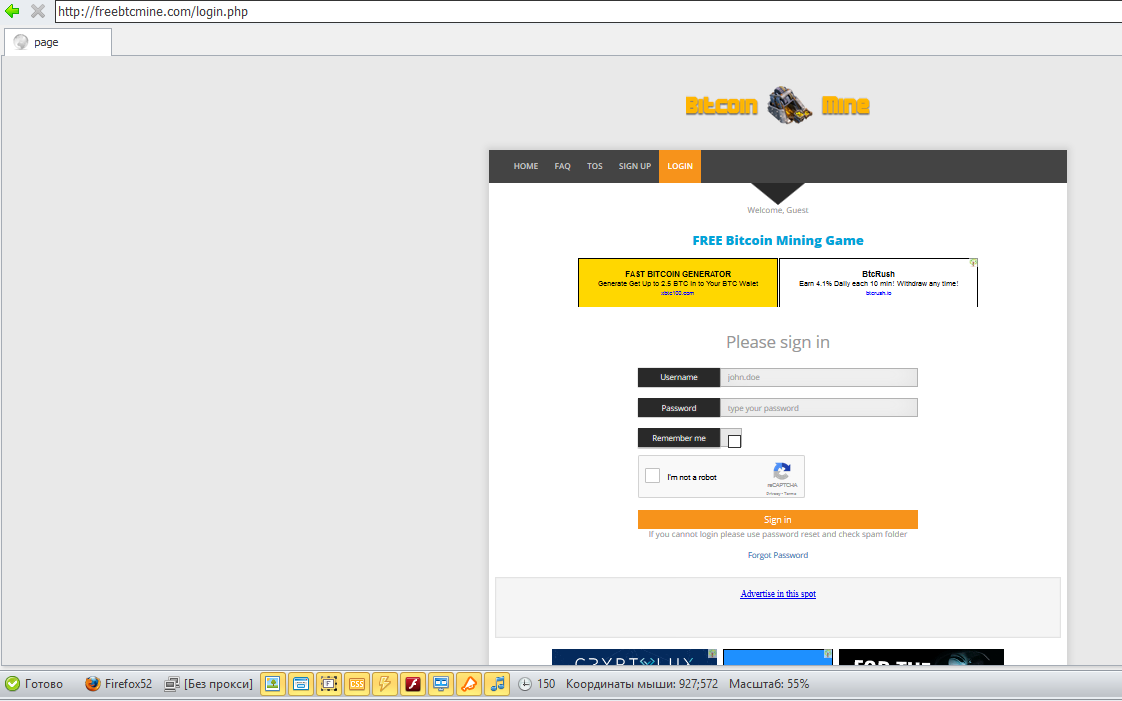Check the I'm not a robot box

pyautogui.click(x=653, y=476)
